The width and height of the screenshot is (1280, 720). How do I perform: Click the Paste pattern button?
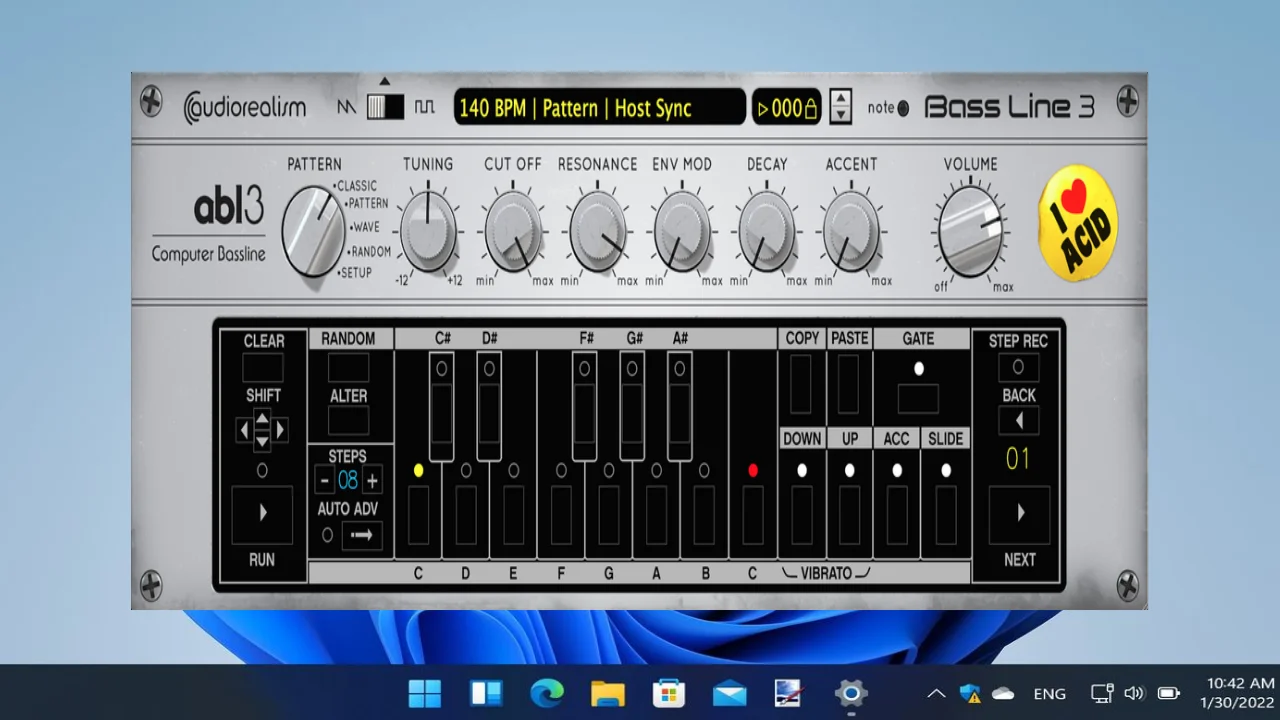(849, 384)
